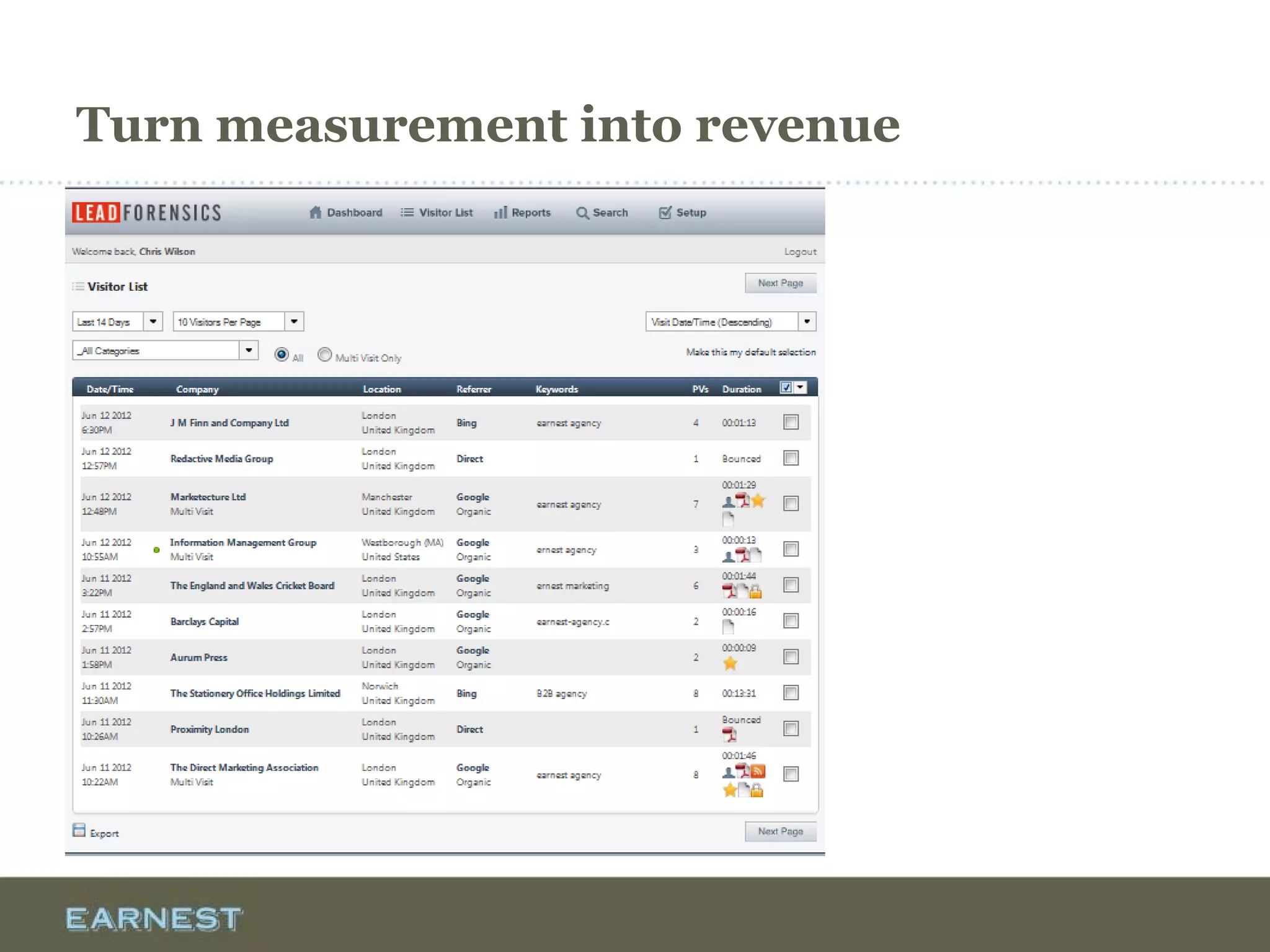Click the PDF icon in Proximity London row
1270x952 pixels.
click(730, 735)
